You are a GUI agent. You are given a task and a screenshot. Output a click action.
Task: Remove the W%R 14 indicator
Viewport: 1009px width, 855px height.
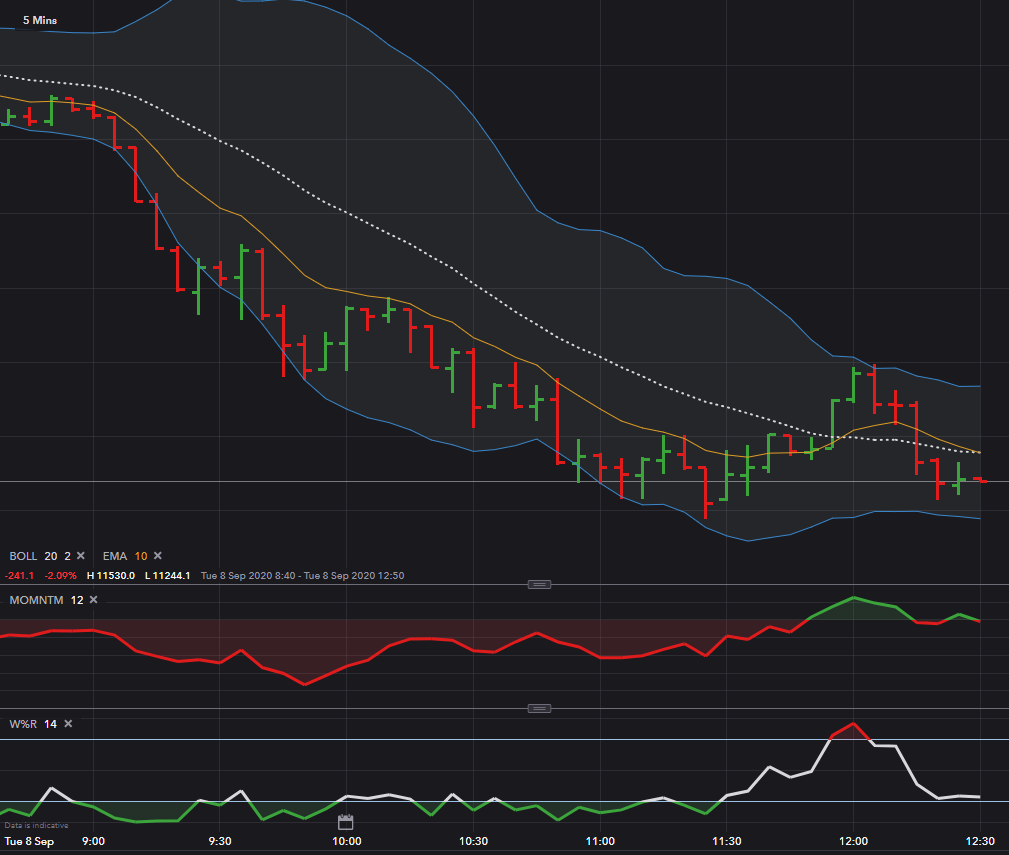[x=68, y=724]
